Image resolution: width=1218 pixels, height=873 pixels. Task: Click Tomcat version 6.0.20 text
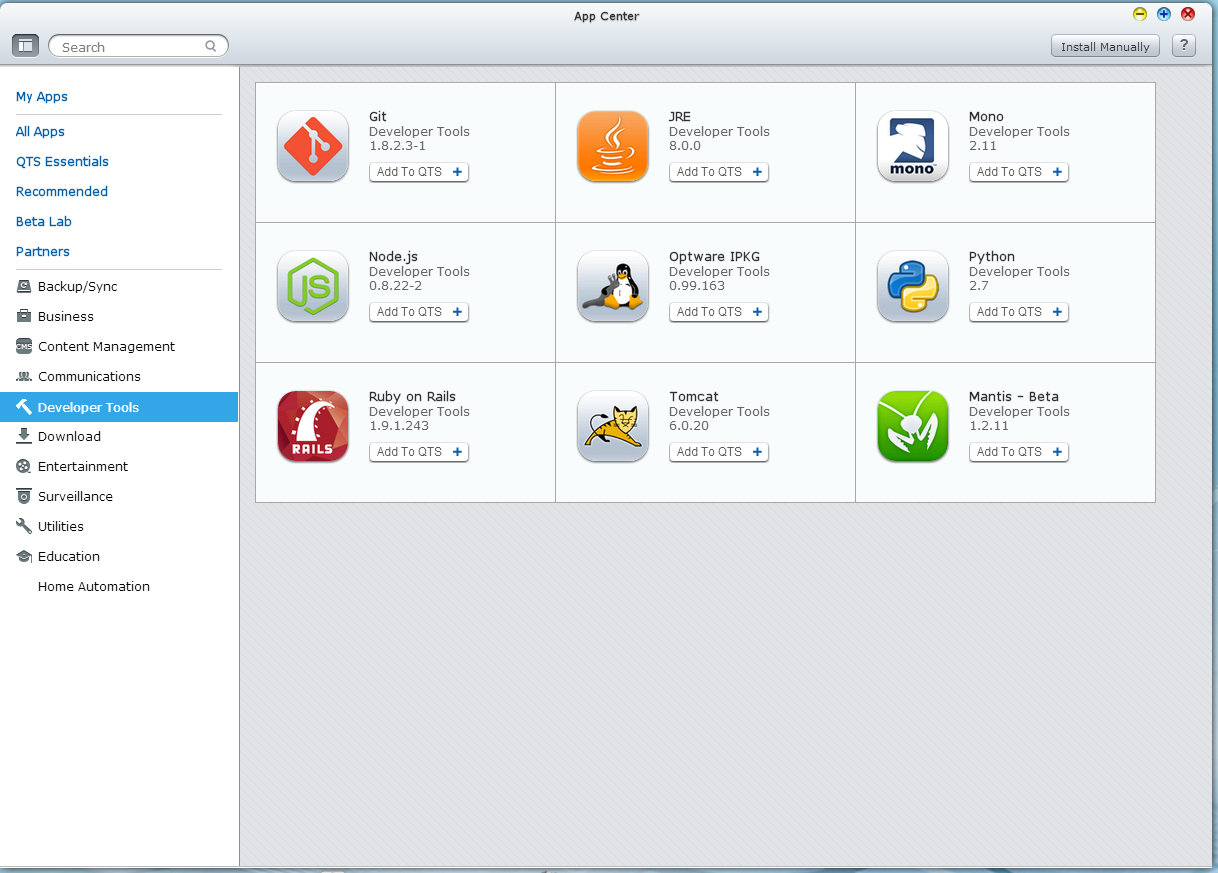pyautogui.click(x=689, y=425)
